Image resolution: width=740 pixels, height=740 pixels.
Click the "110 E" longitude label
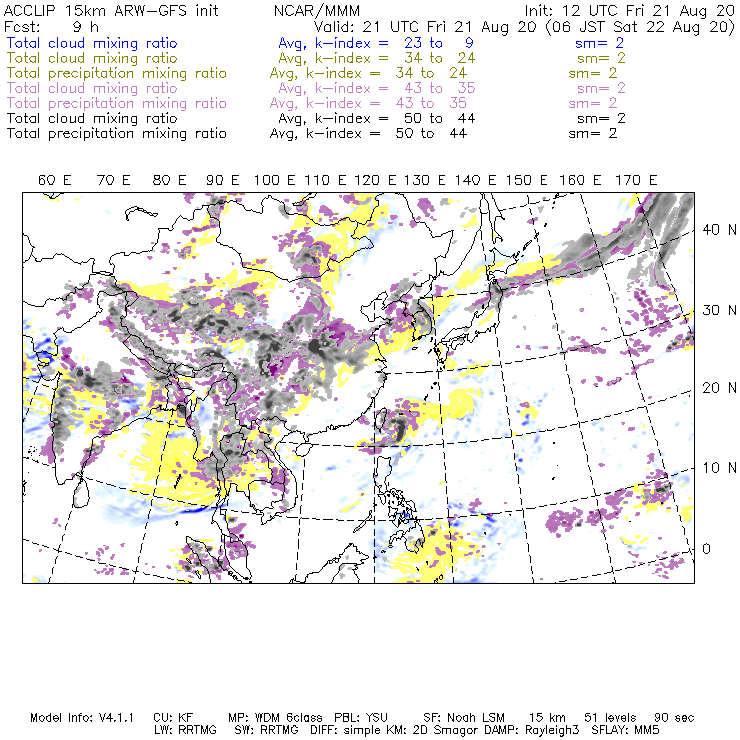click(x=325, y=180)
